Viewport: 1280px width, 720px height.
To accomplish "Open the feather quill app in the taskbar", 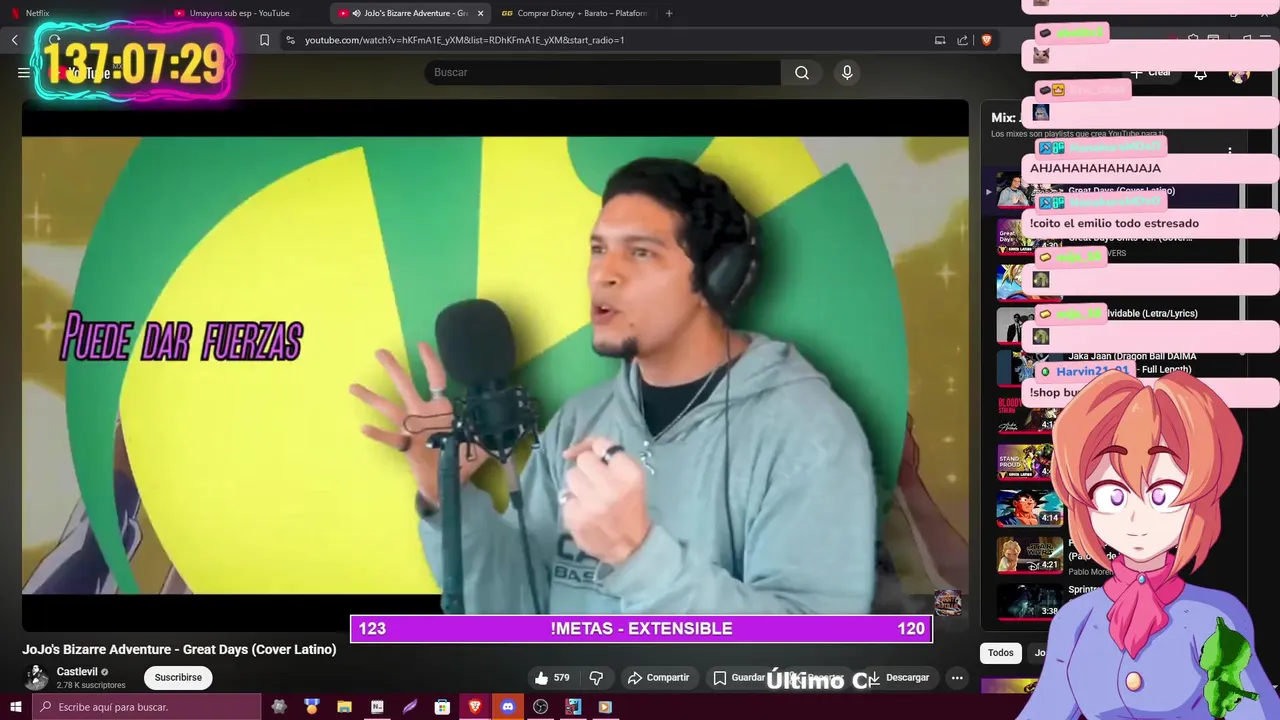I will 410,707.
